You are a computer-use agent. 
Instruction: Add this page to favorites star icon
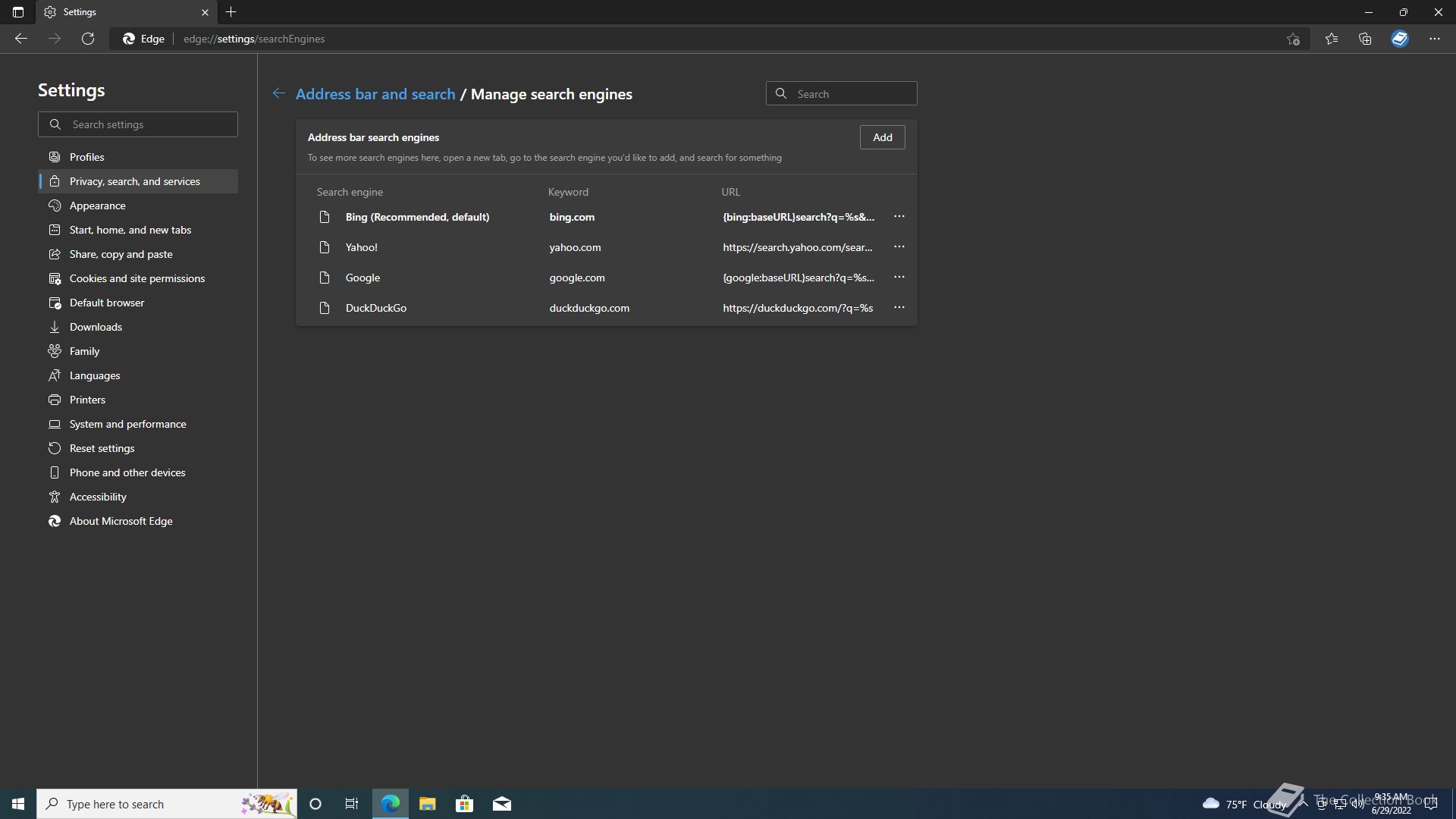point(1293,39)
